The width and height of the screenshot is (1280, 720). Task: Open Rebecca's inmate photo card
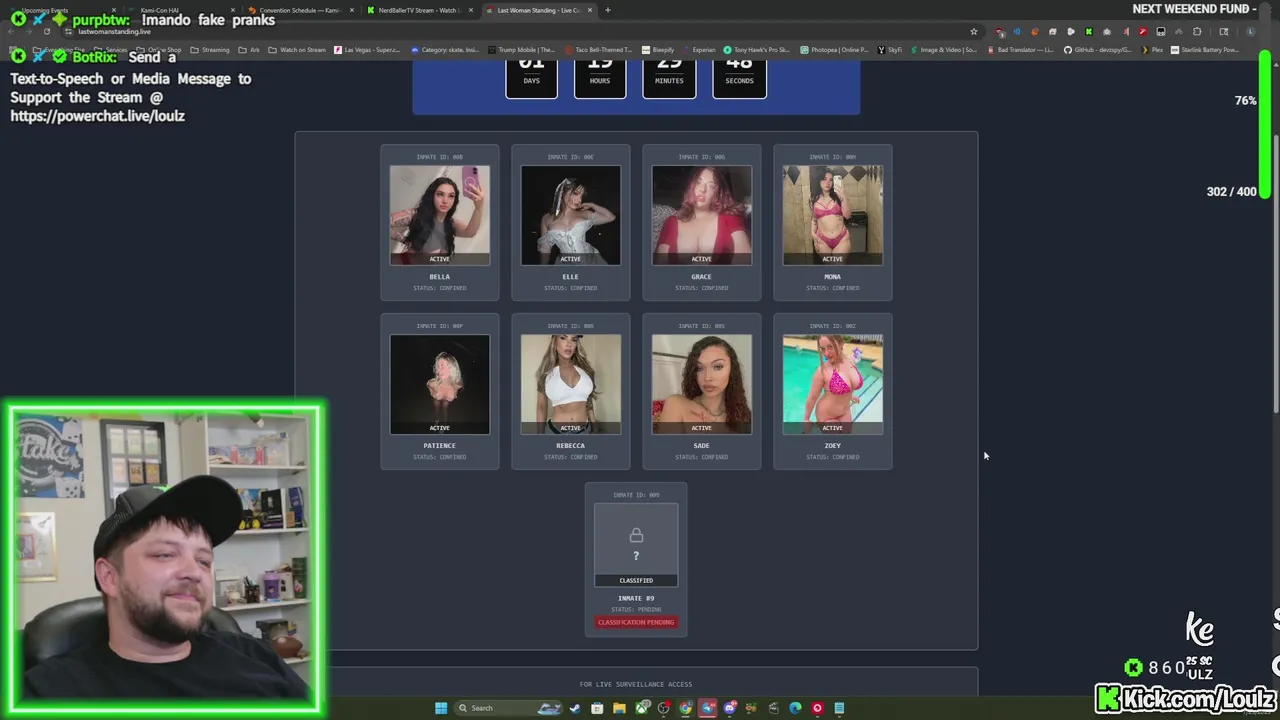coord(570,384)
